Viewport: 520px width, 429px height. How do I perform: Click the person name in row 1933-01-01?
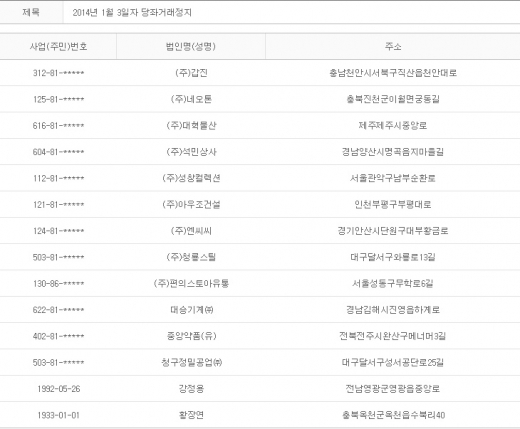tap(191, 415)
